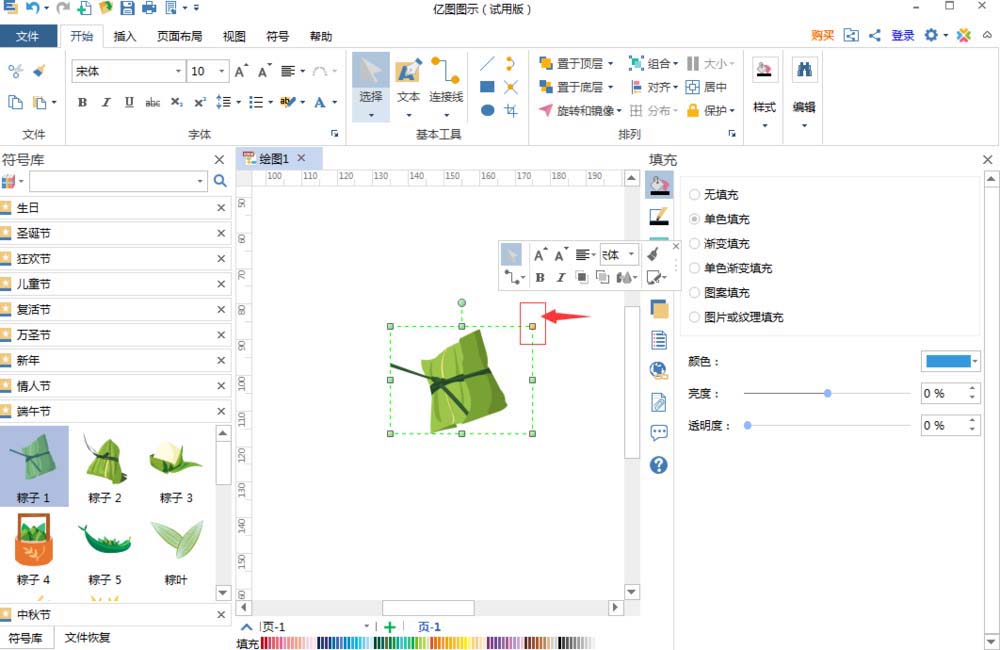Choose picture or texture fill (图片或纹理填充)

tap(737, 317)
